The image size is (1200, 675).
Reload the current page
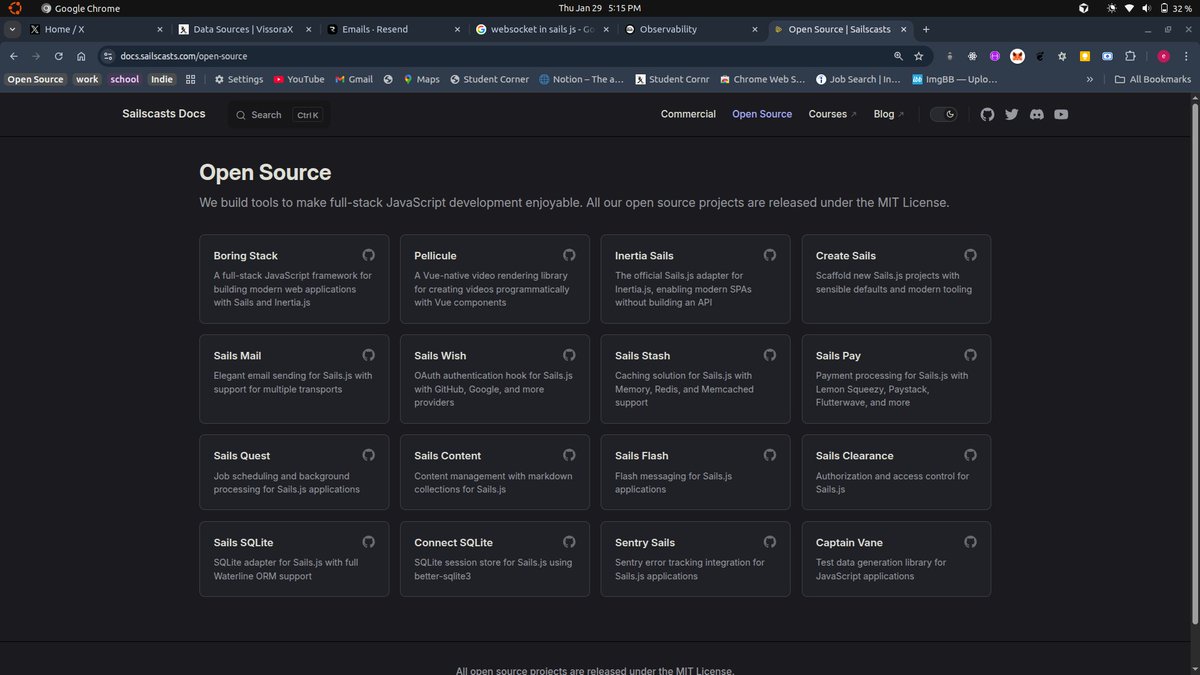[59, 56]
